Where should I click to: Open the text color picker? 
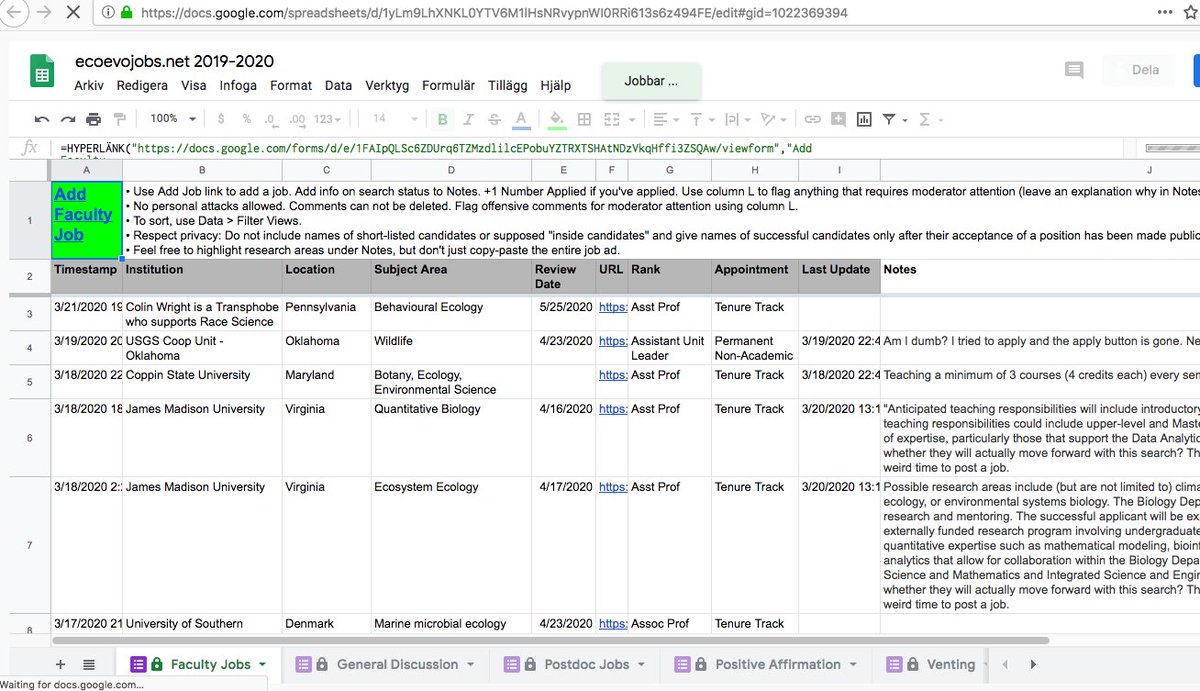pyautogui.click(x=520, y=120)
